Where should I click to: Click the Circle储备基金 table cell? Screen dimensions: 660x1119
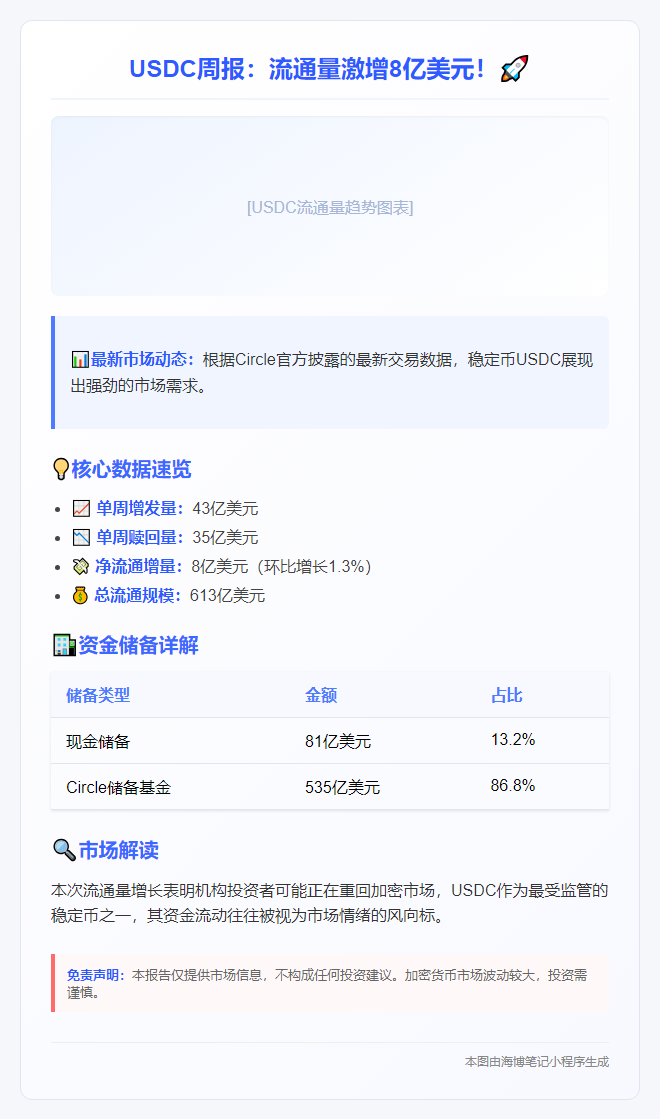[118, 787]
